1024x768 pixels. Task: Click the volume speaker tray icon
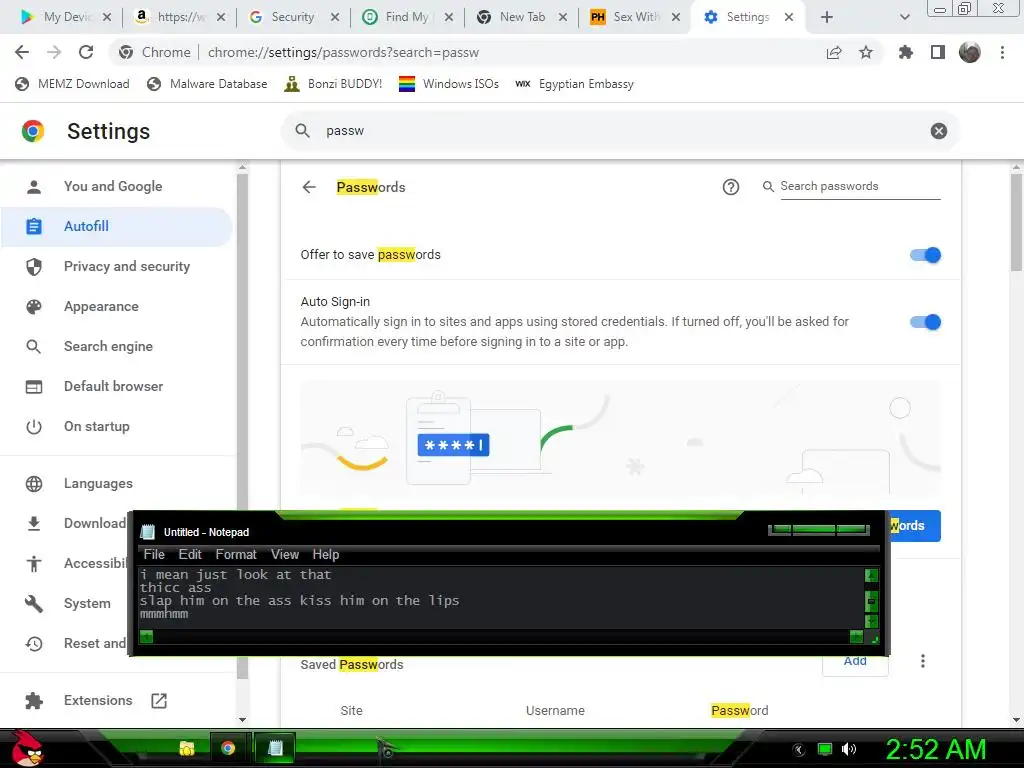pyautogui.click(x=849, y=749)
